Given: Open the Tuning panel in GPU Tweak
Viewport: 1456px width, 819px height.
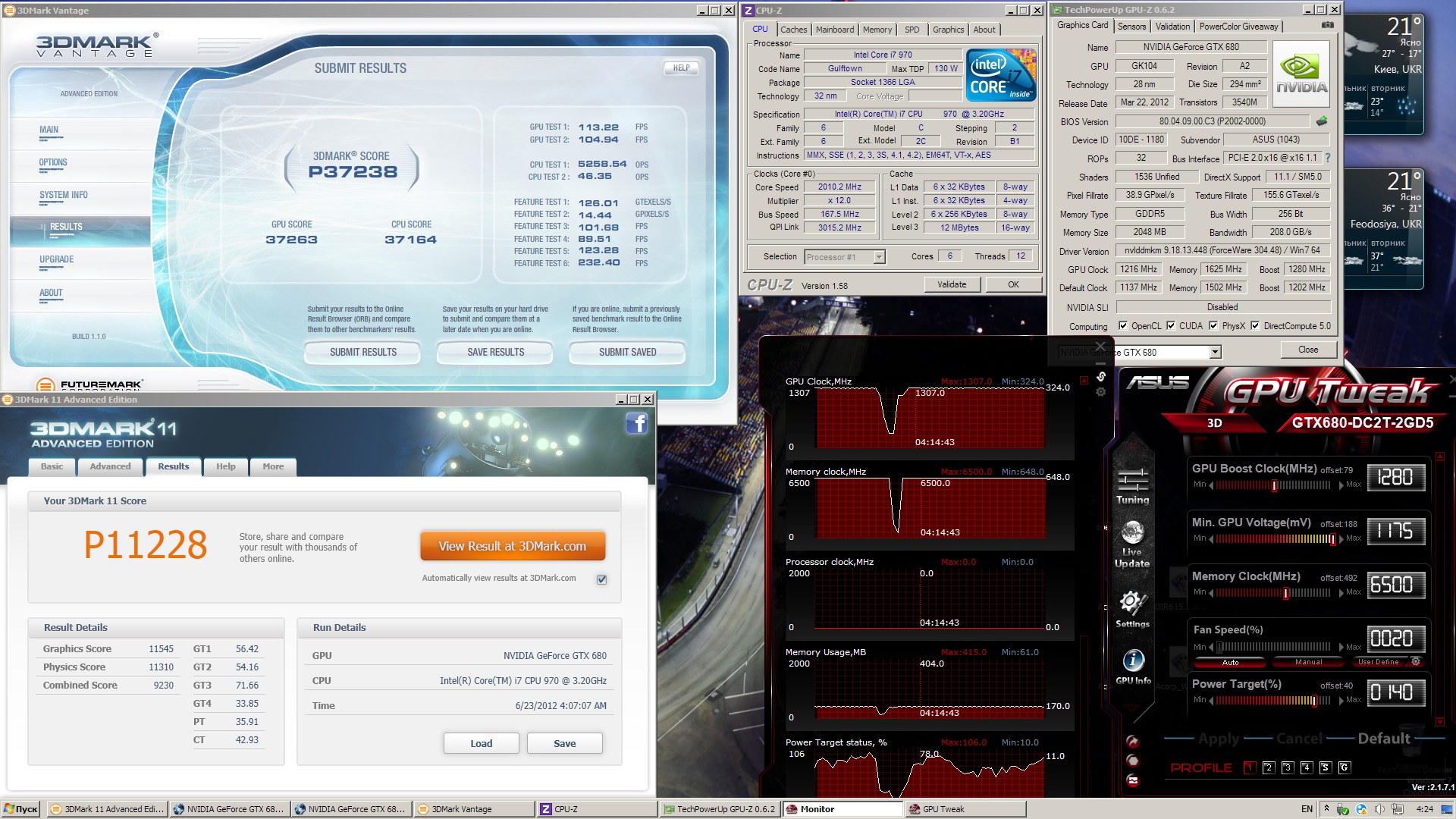Looking at the screenshot, I should coord(1132,485).
